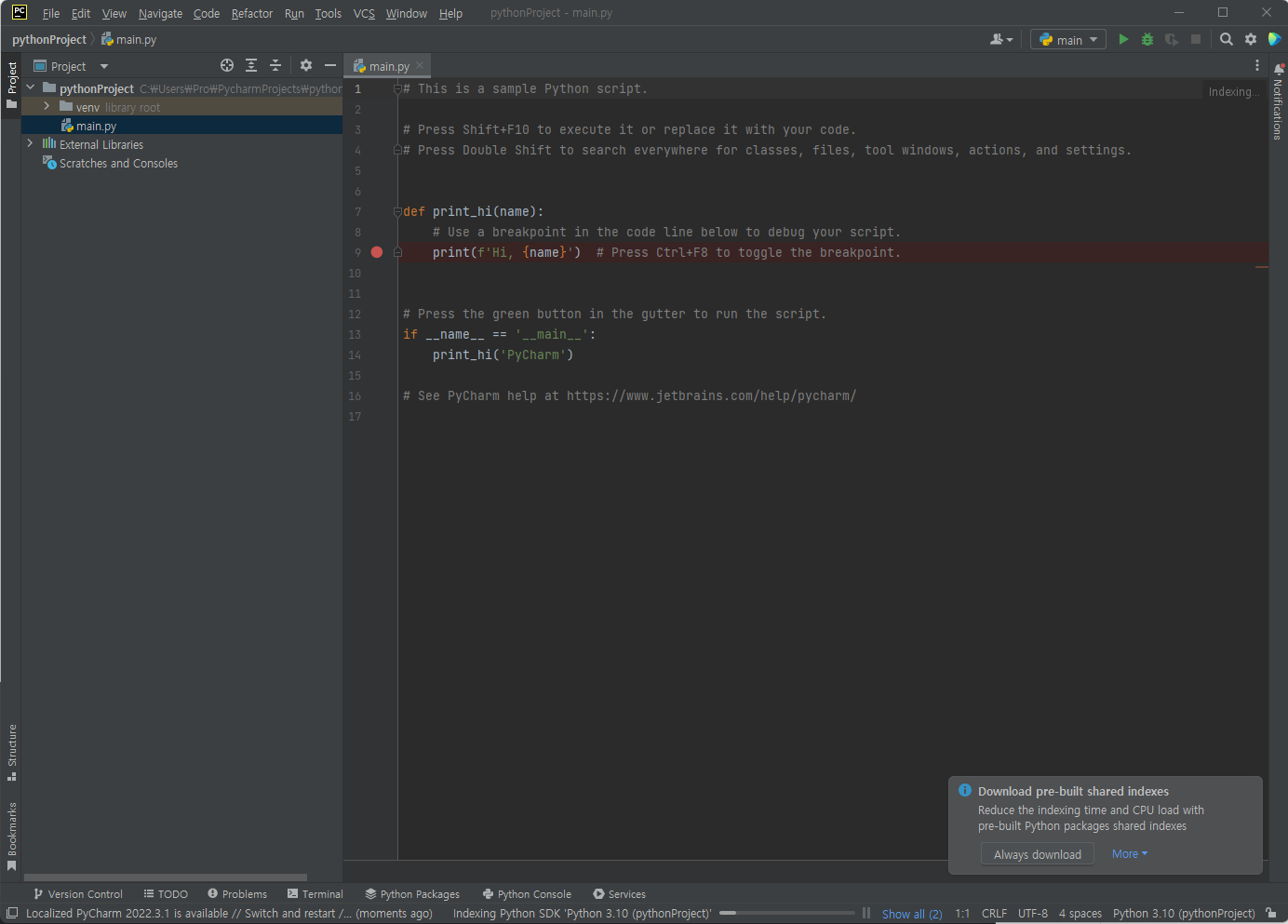Open the Terminal tool window
The width and height of the screenshot is (1288, 924).
point(315,893)
